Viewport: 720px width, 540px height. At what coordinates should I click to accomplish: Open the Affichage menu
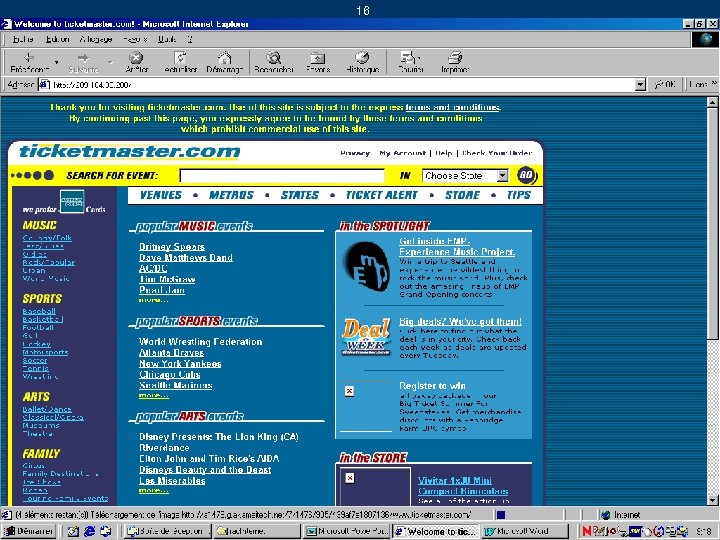(x=96, y=39)
